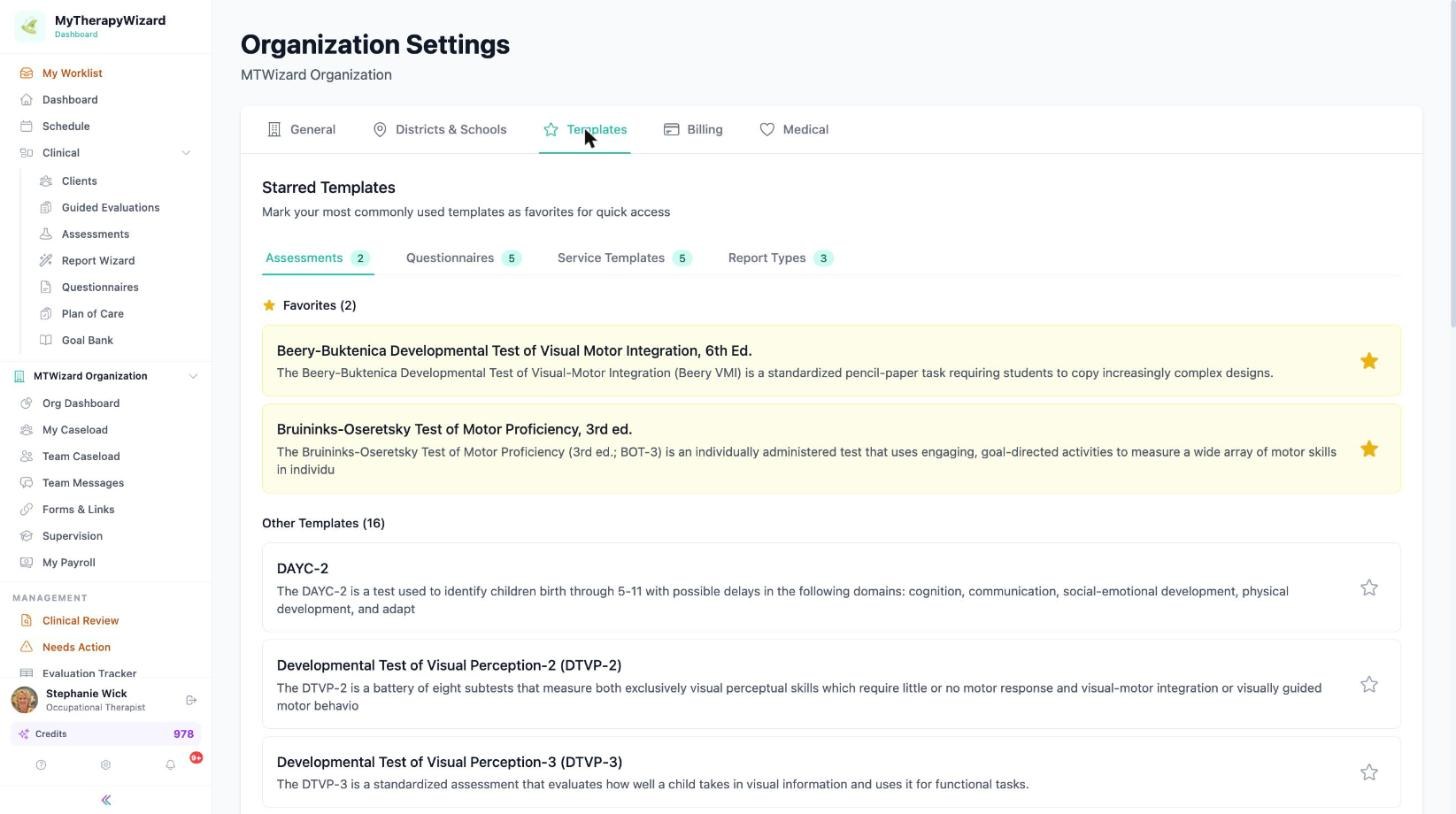The width and height of the screenshot is (1456, 814).
Task: Click the Org Dashboard gauge icon
Action: 26,404
